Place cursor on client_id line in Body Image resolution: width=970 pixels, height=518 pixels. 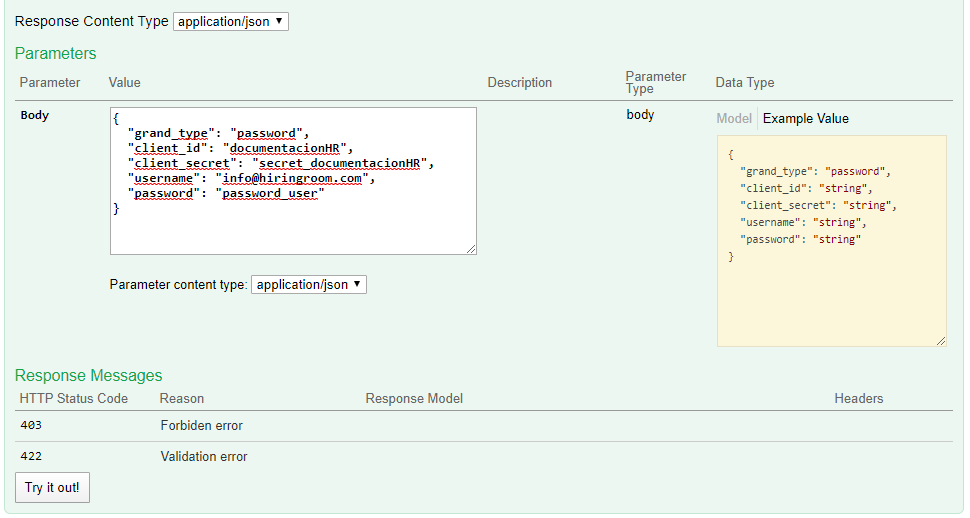(240, 148)
